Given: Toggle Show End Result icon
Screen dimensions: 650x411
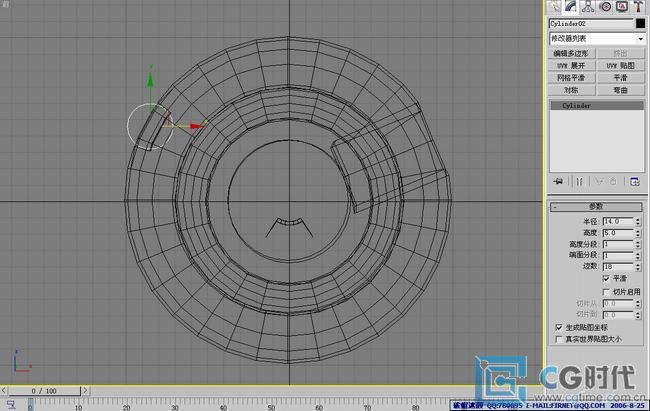Looking at the screenshot, I should 579,181.
